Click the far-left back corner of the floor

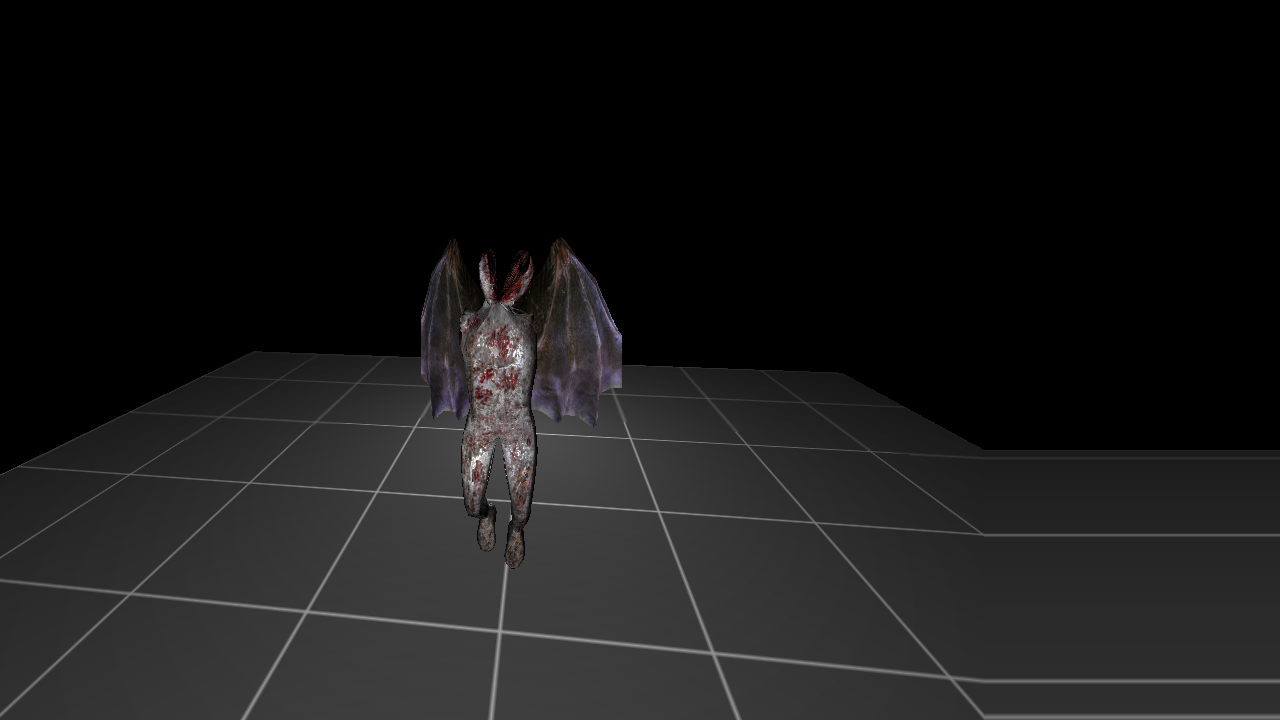click(256, 353)
